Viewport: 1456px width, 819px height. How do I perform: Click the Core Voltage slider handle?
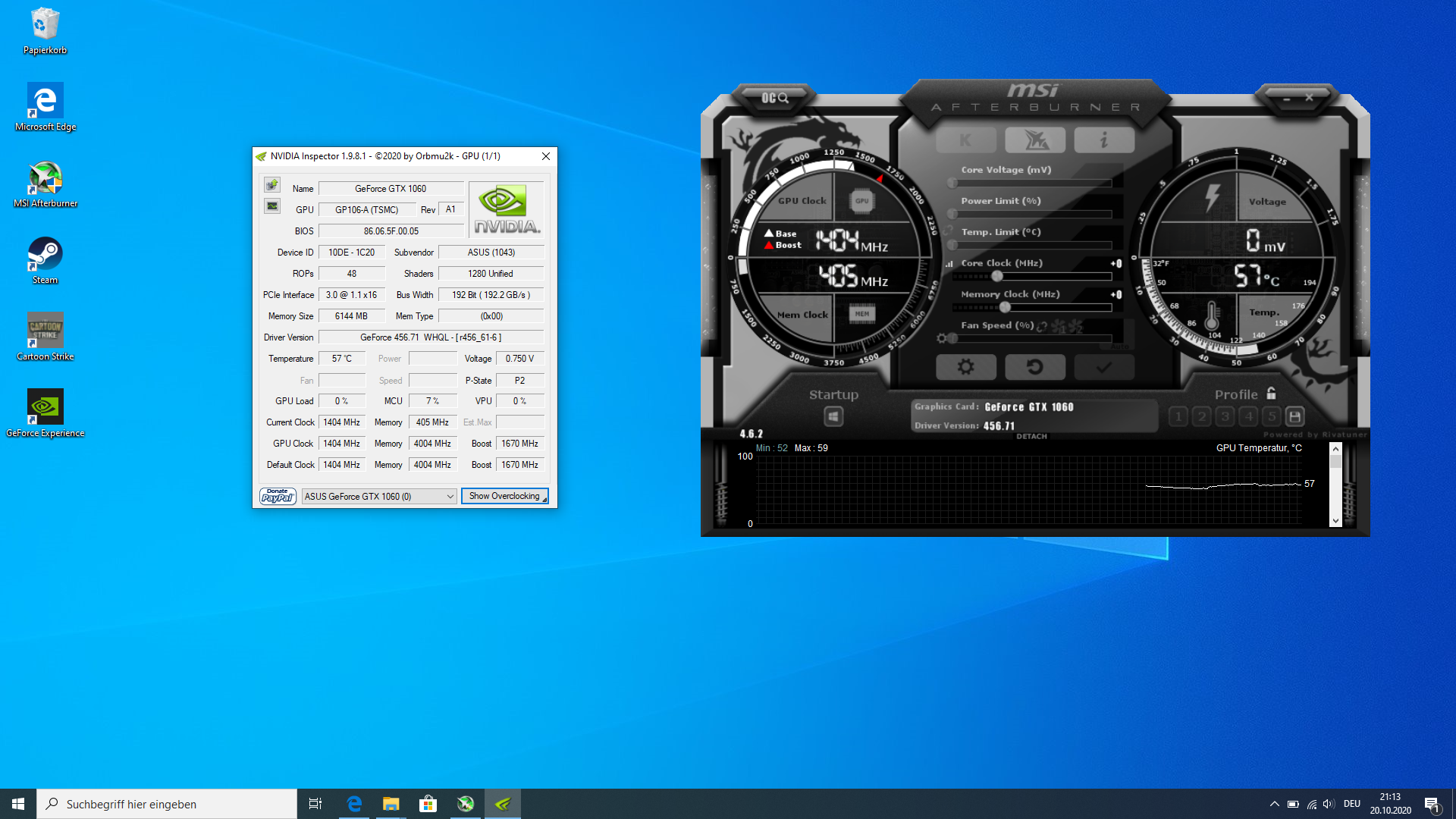click(x=952, y=183)
